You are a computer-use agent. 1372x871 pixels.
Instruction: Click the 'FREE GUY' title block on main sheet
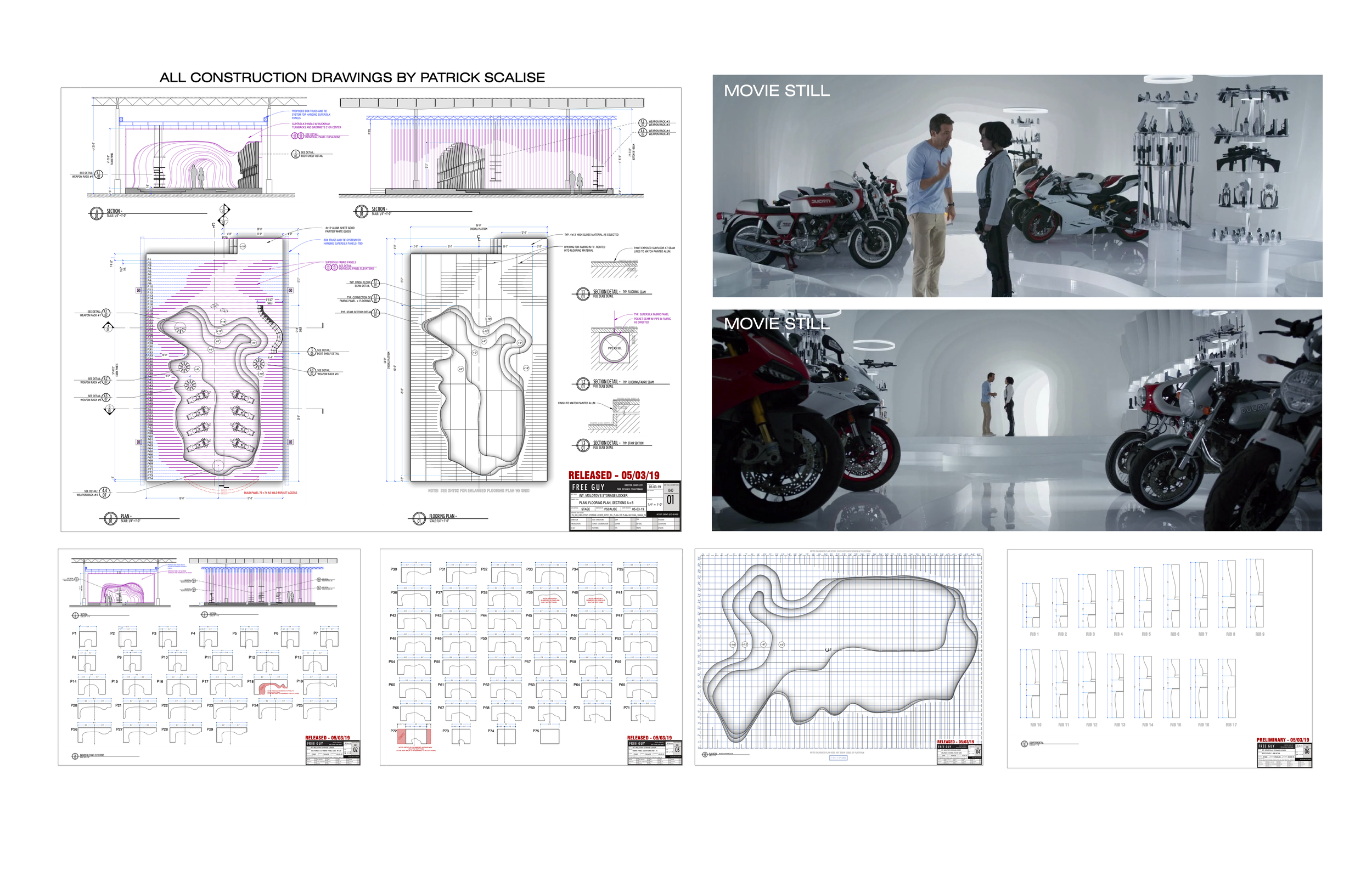pos(625,506)
